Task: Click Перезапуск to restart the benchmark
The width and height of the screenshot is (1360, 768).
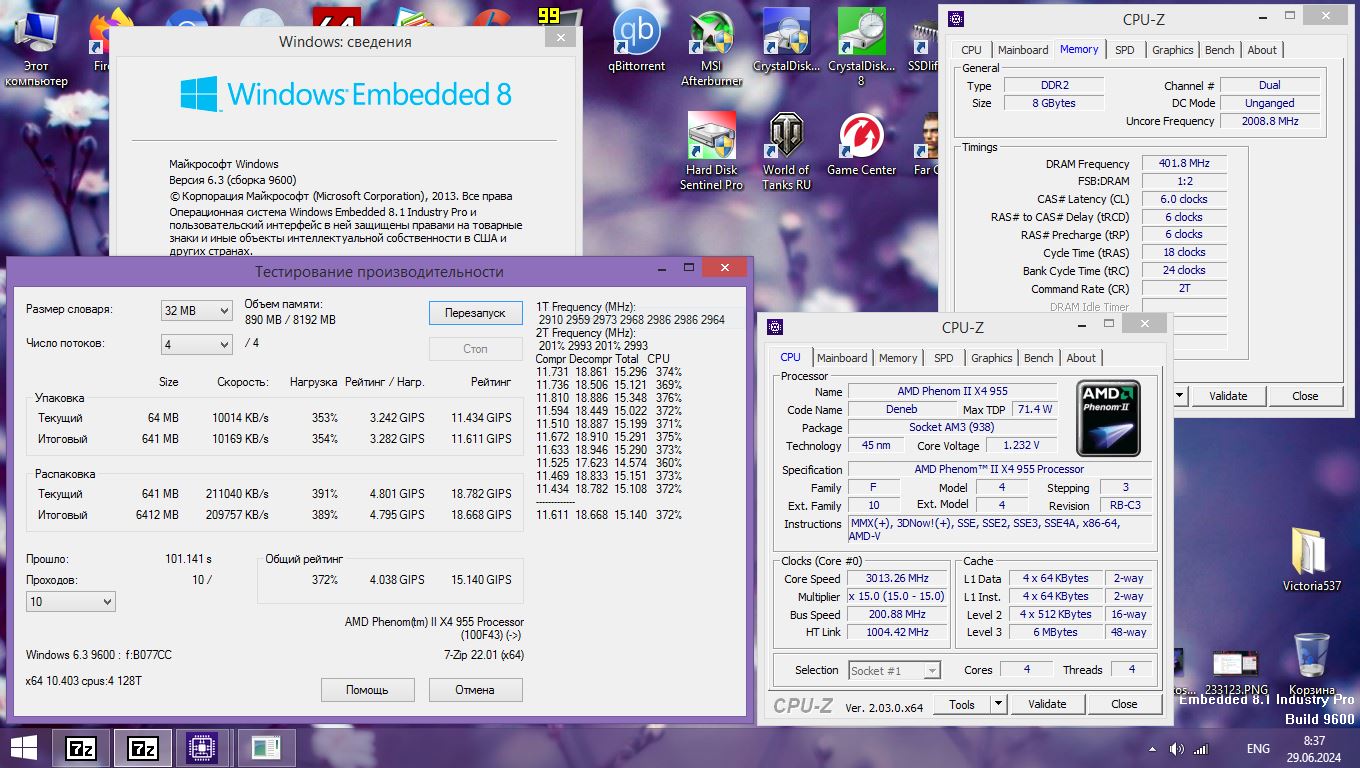Action: coord(475,312)
